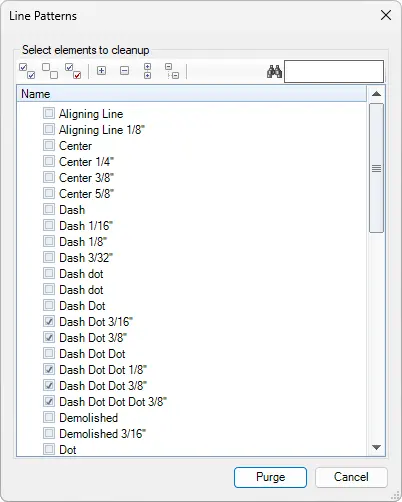Image resolution: width=402 pixels, height=502 pixels.
Task: Check the Aligning Line checkbox
Action: [49, 113]
